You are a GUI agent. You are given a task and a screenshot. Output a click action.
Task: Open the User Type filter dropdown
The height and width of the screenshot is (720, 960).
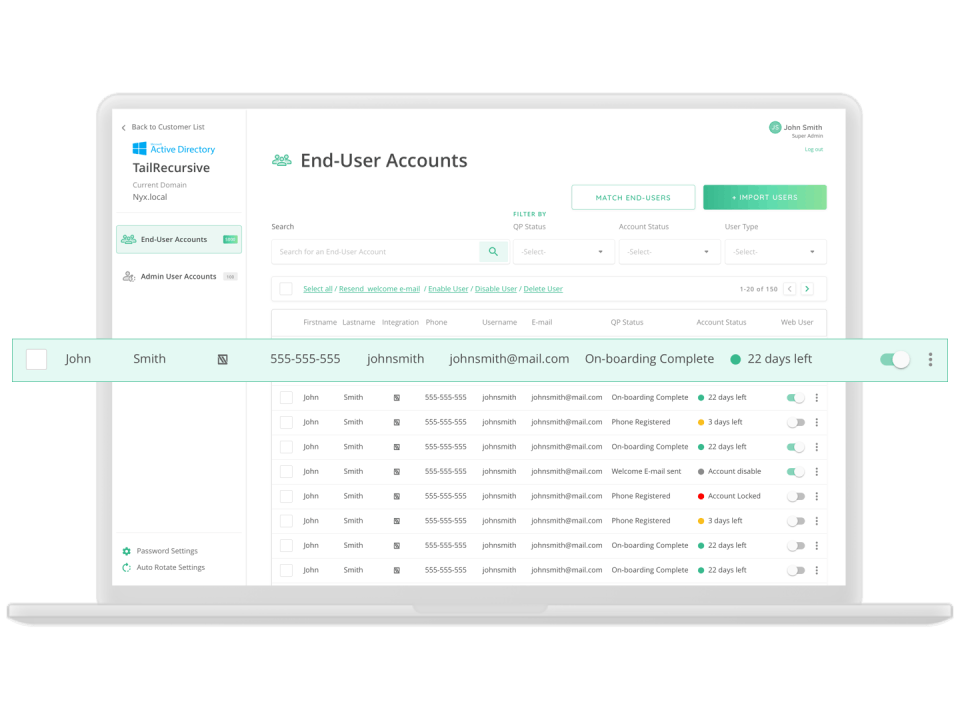tap(775, 252)
